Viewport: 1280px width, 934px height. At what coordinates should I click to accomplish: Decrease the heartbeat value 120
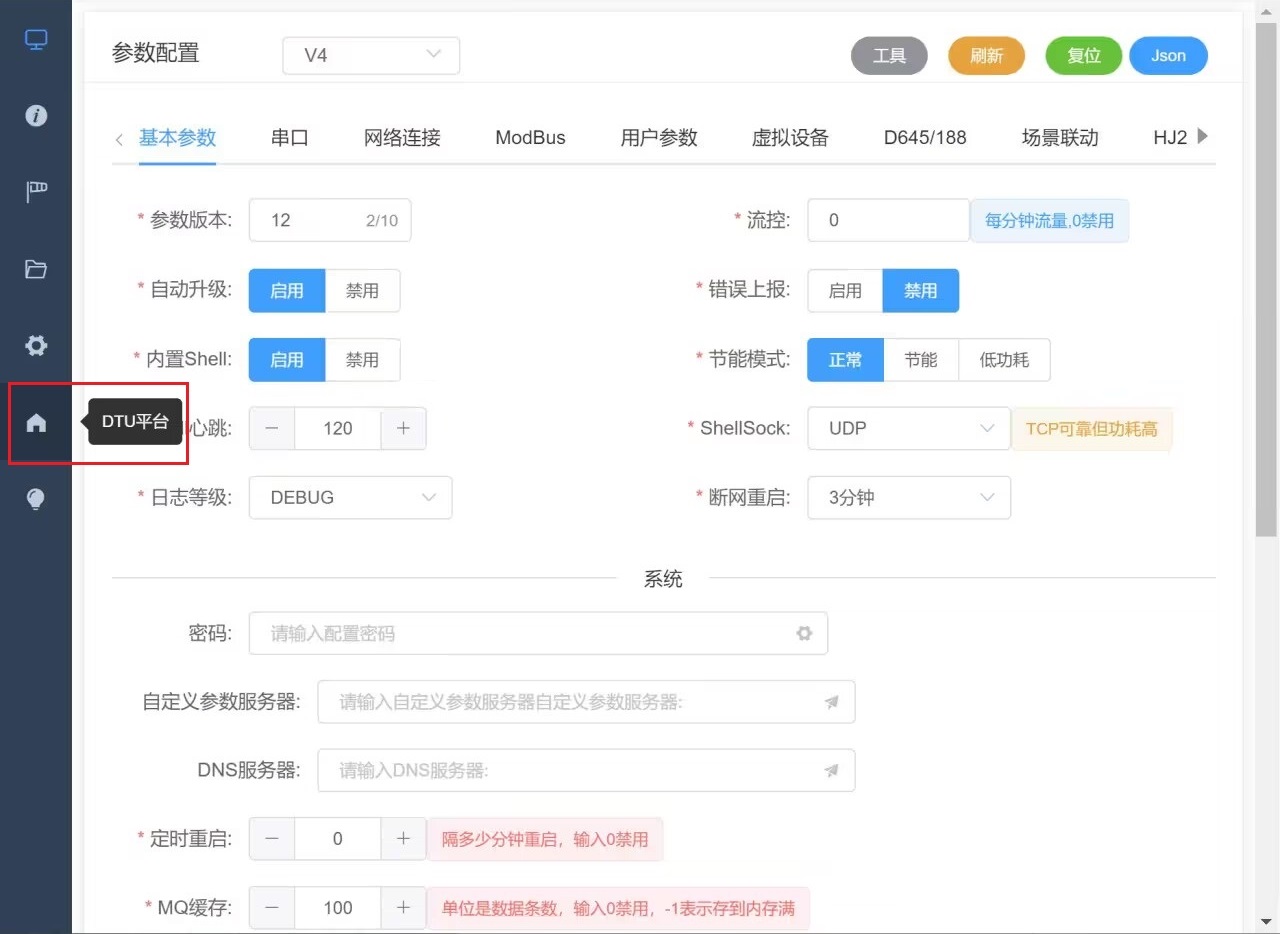[272, 428]
